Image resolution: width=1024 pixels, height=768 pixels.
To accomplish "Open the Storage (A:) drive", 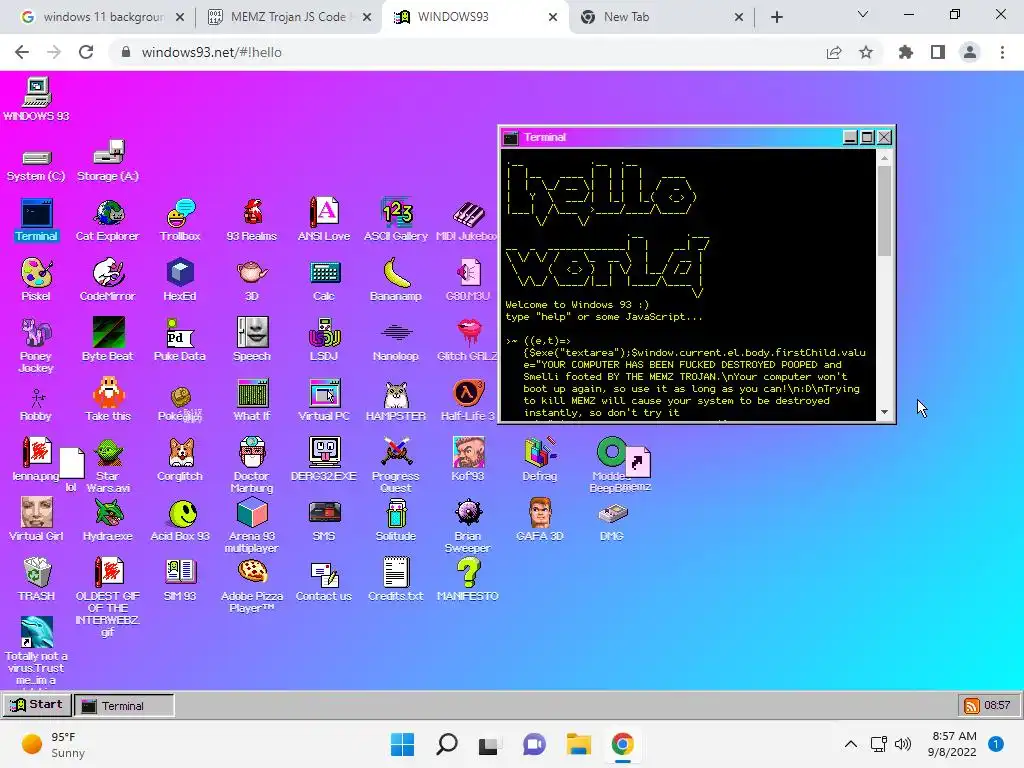I will [x=108, y=161].
